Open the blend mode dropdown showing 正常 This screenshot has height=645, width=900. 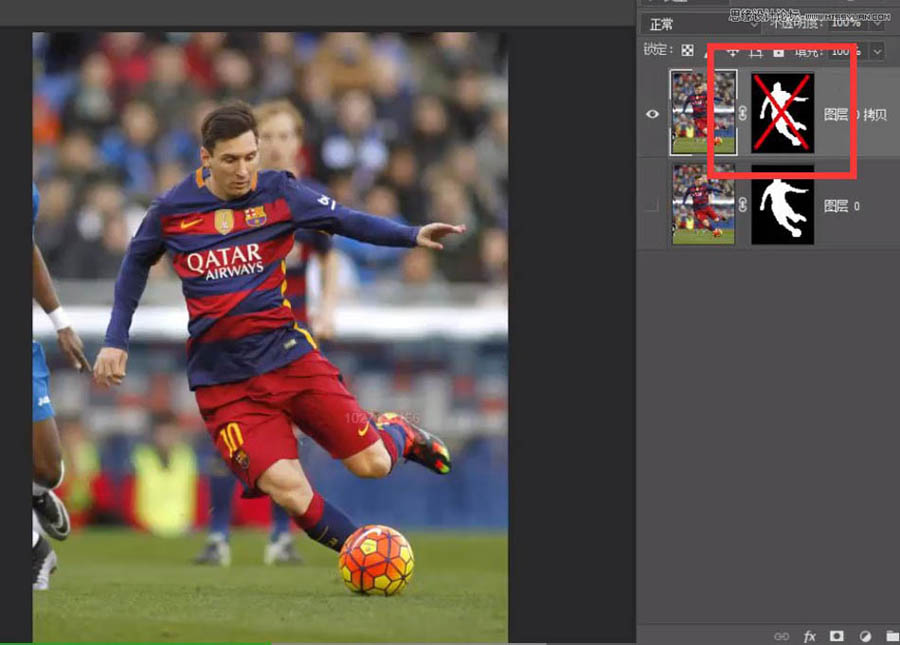click(701, 24)
